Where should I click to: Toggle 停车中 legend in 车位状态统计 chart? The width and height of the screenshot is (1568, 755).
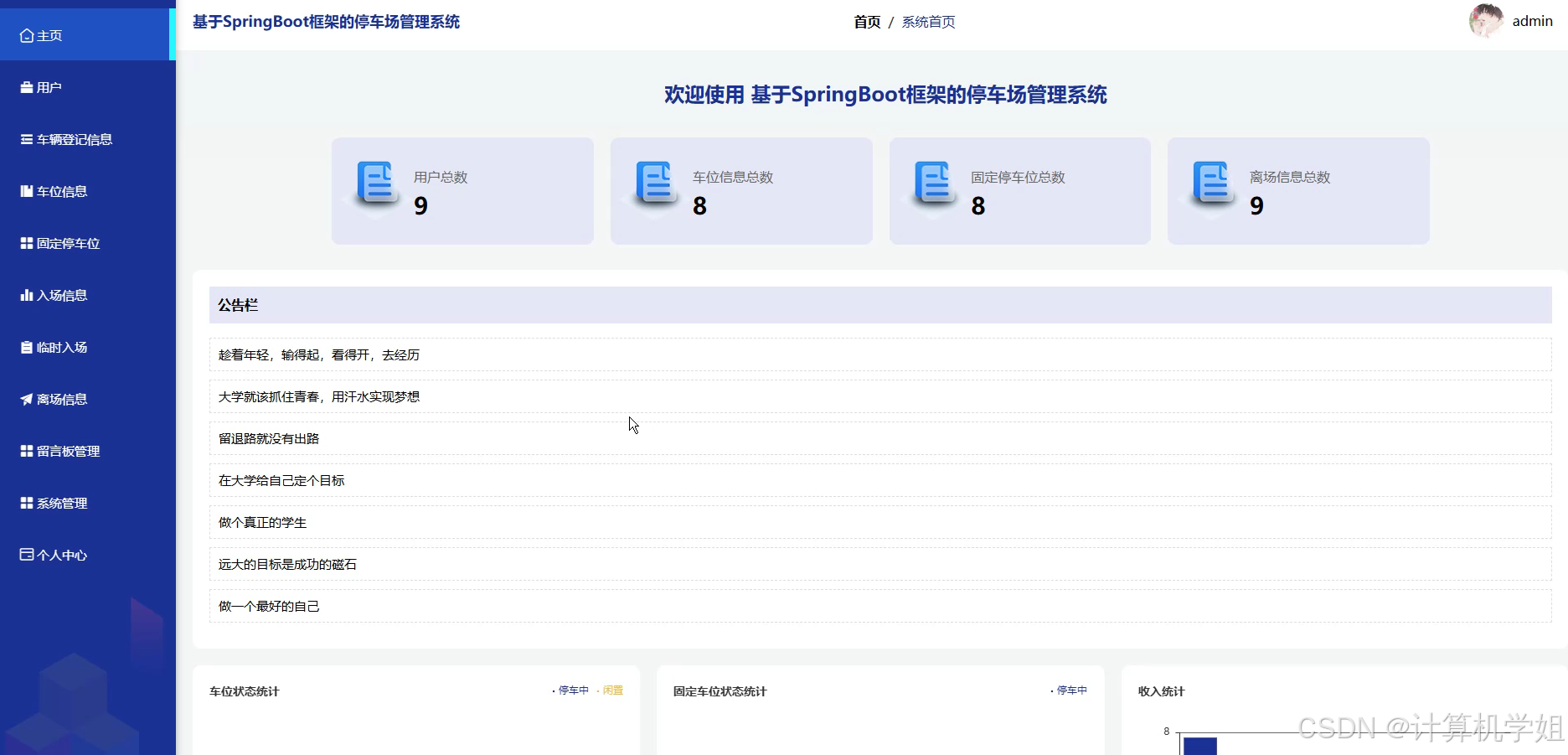[x=570, y=690]
